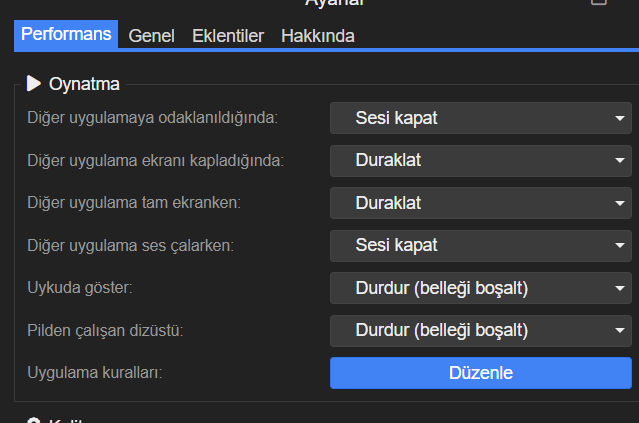Select the Eklentiler tab
639x423 pixels.
(x=228, y=36)
